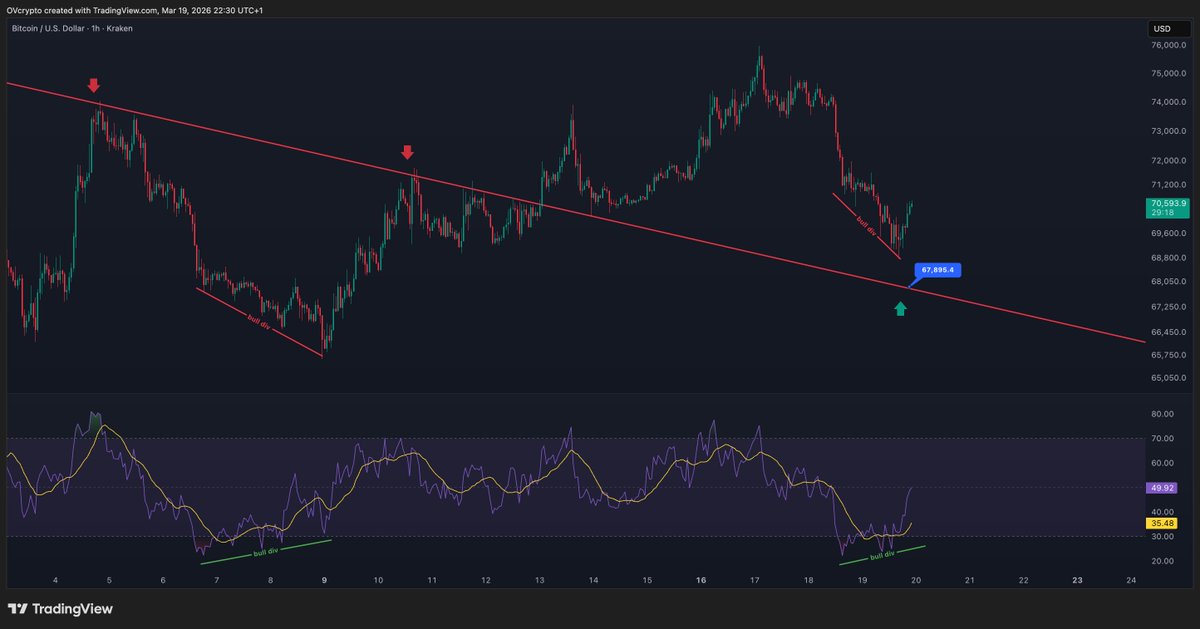Click the green bull div label near March 19 RSI
The height and width of the screenshot is (629, 1200).
pos(883,556)
